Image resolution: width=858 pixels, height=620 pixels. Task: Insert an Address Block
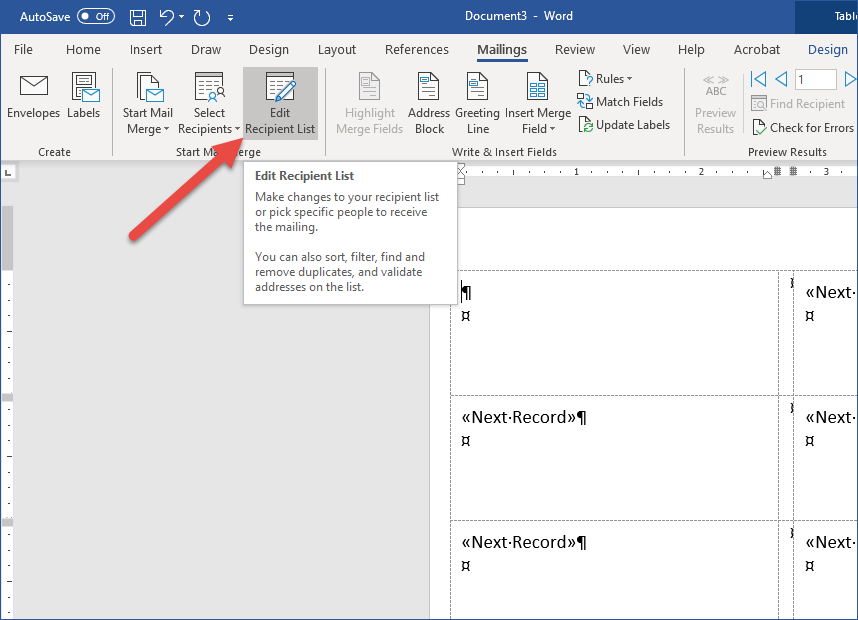coord(429,104)
